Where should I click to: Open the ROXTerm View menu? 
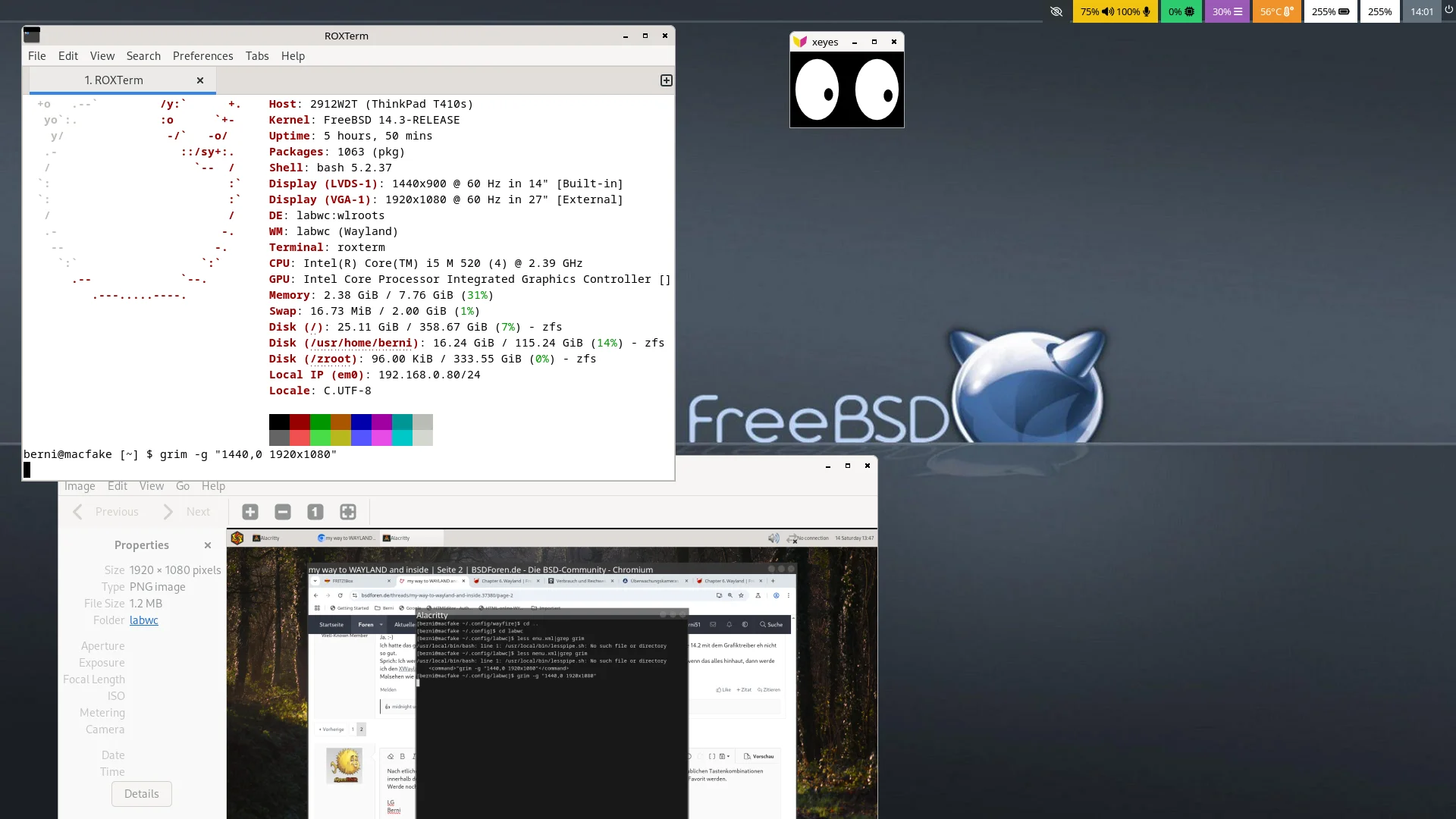click(x=102, y=56)
